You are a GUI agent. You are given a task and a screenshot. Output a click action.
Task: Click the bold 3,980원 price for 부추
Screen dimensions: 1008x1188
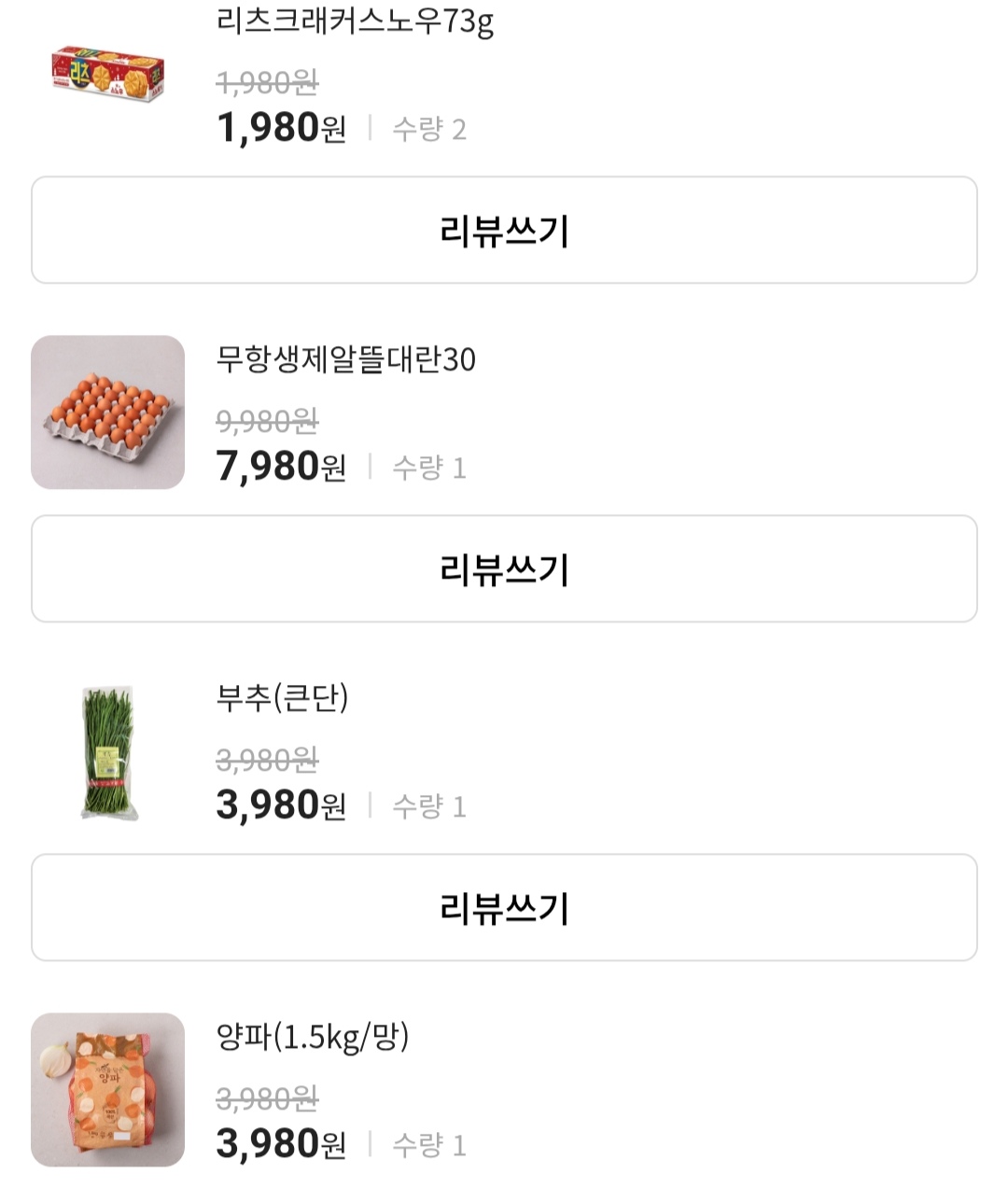pos(281,805)
